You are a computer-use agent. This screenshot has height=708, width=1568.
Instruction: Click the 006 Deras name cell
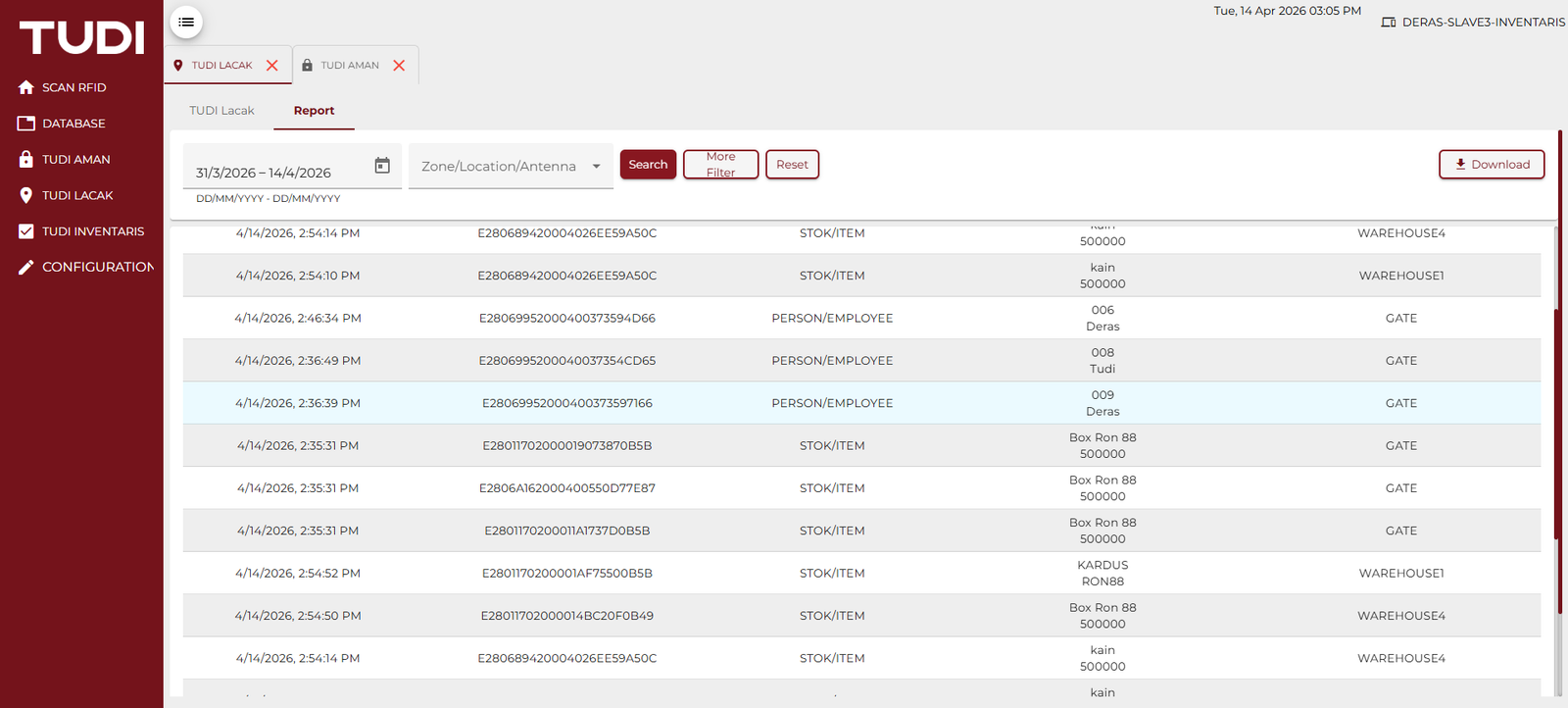(x=1102, y=319)
